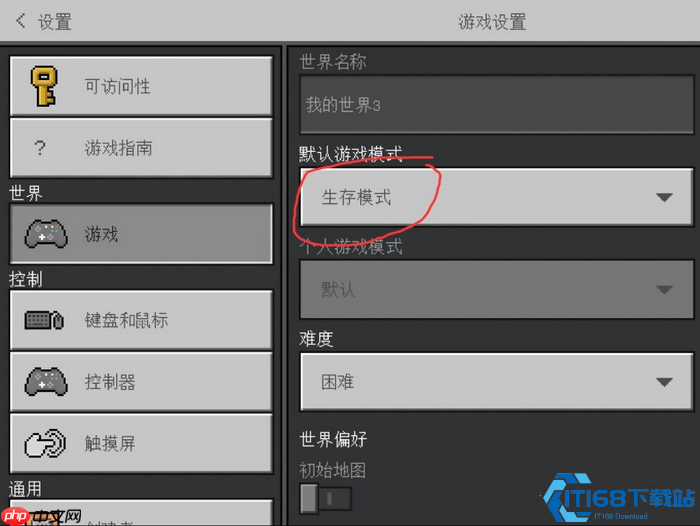
Task: Expand the 难度 dropdown showing 困难
Action: coord(497,382)
